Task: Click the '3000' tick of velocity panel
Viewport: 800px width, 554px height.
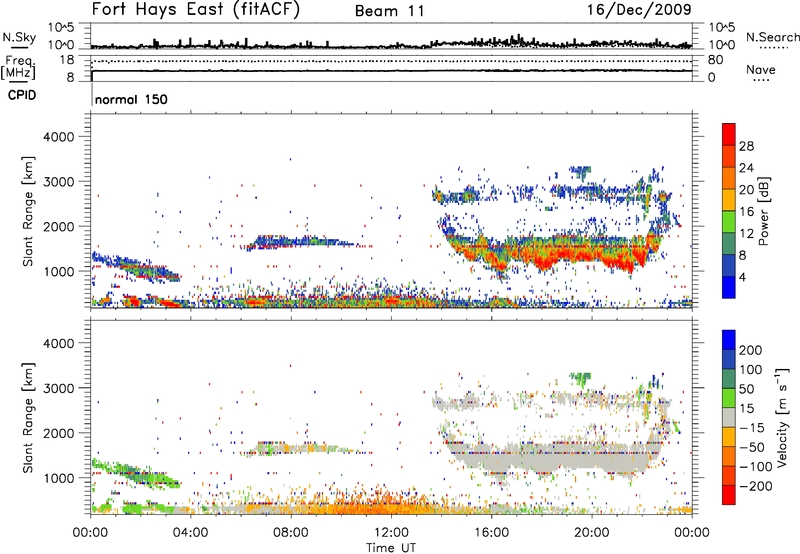Action: [59, 388]
